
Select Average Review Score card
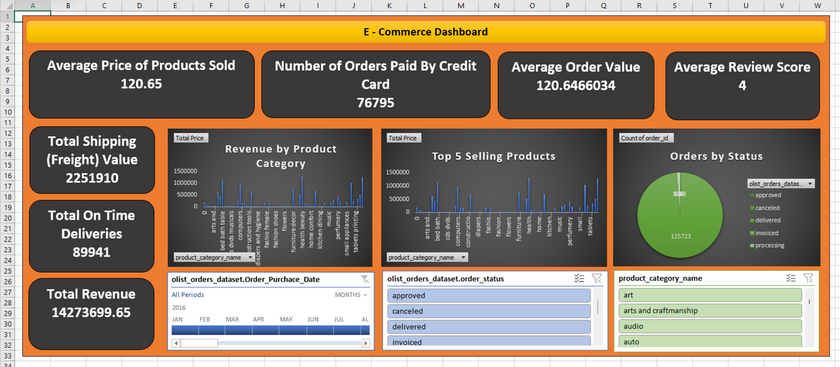742,85
